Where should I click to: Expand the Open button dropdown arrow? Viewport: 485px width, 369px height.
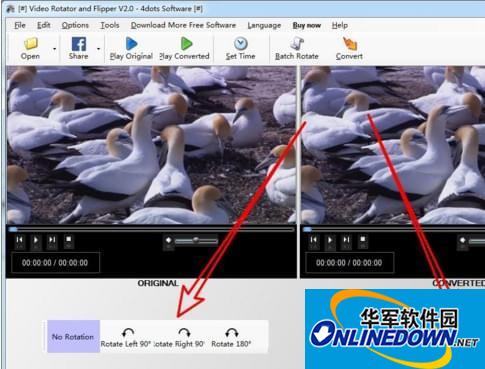click(54, 49)
